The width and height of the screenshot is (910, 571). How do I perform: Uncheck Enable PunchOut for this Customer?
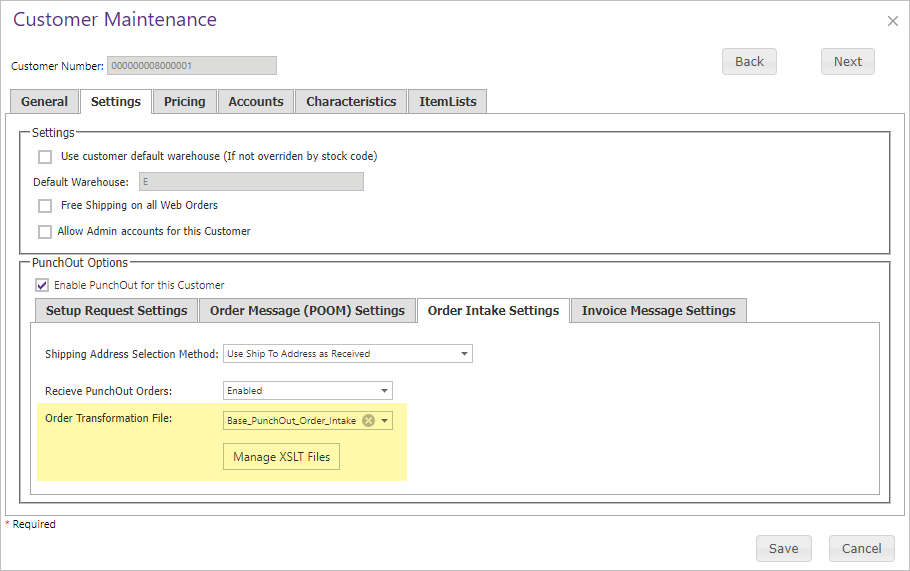42,285
